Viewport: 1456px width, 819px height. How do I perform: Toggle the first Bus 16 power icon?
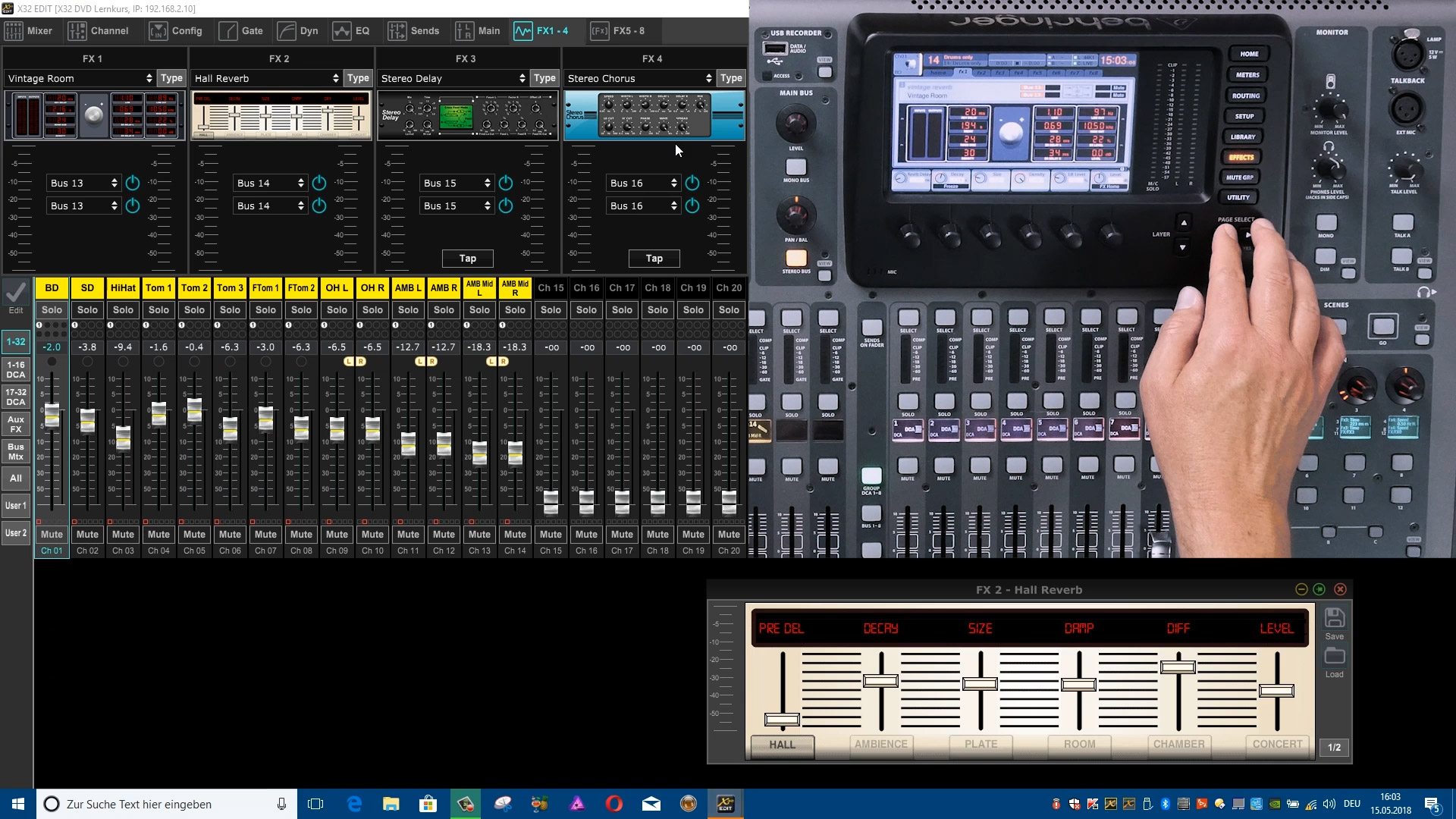click(692, 183)
